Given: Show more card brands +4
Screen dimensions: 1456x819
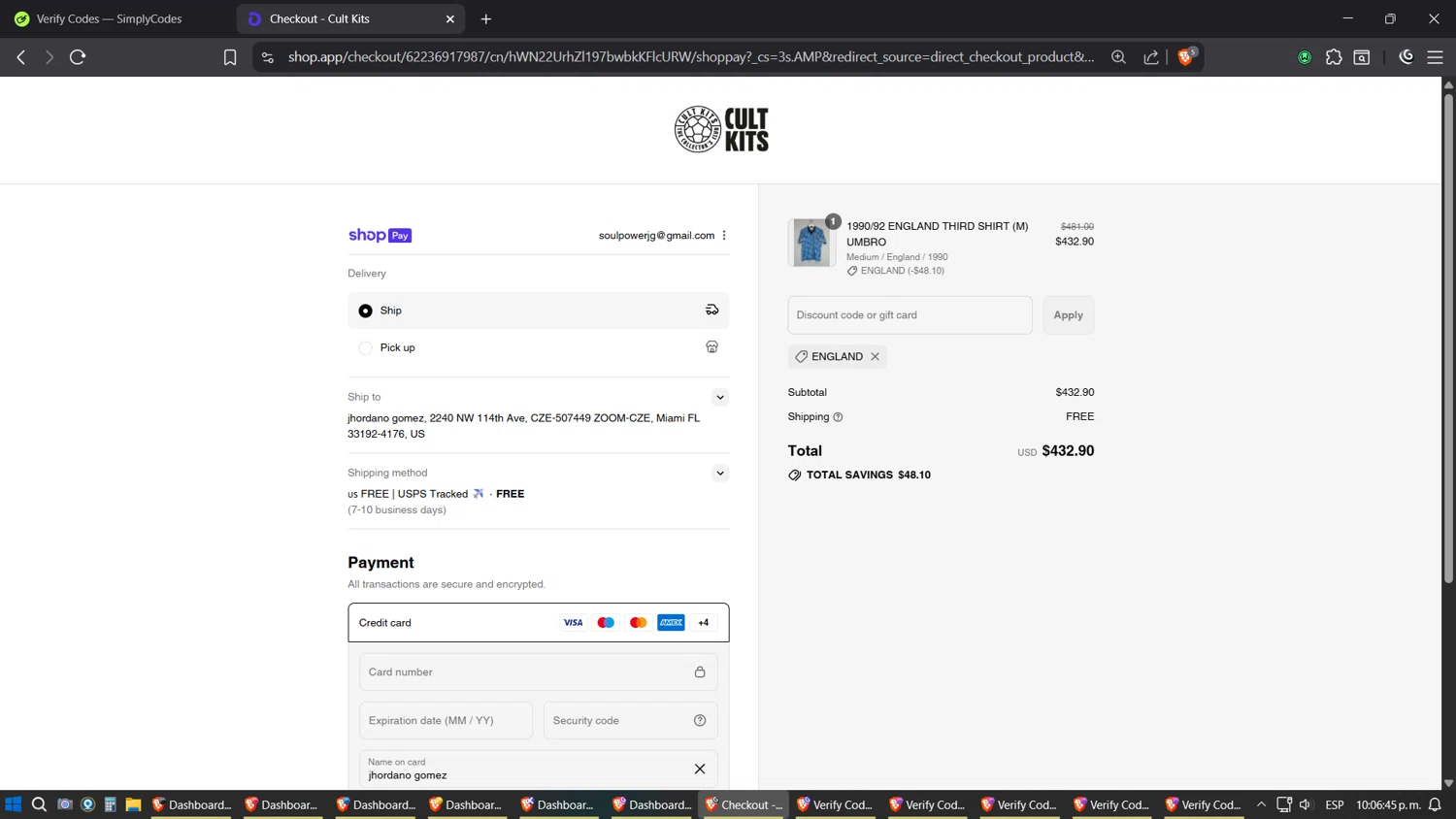Looking at the screenshot, I should (x=703, y=623).
